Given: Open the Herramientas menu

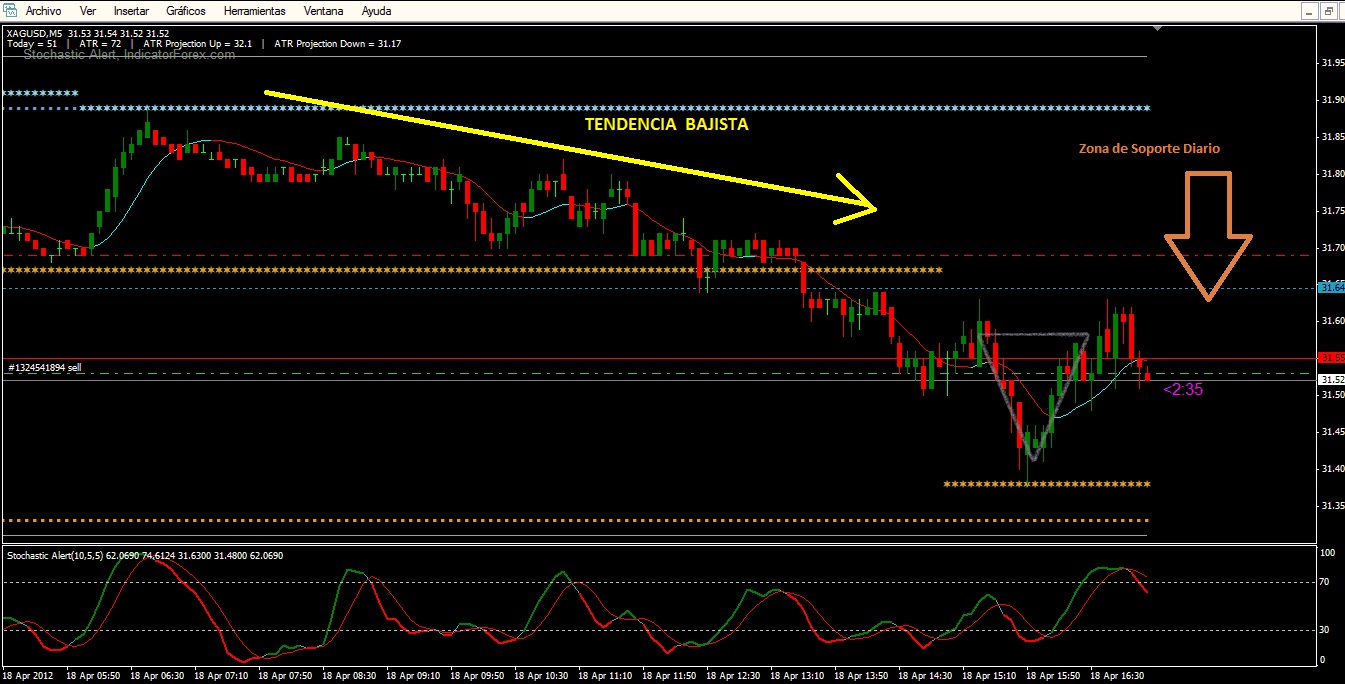Looking at the screenshot, I should (x=254, y=11).
